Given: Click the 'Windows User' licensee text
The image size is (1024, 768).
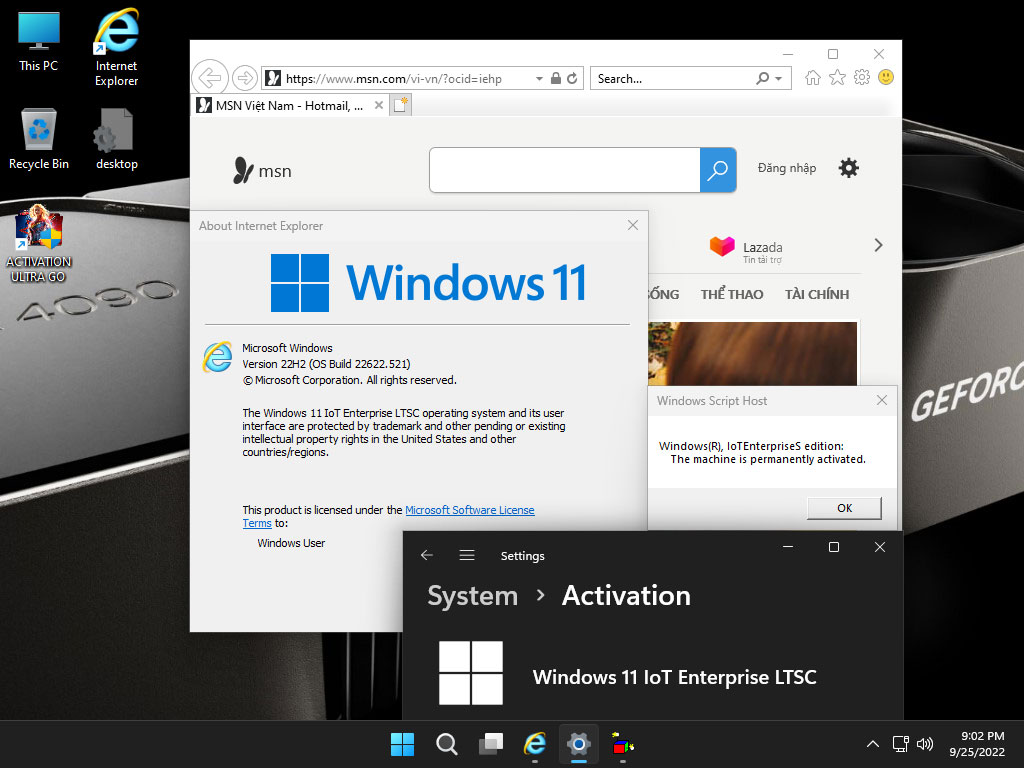Looking at the screenshot, I should 291,543.
